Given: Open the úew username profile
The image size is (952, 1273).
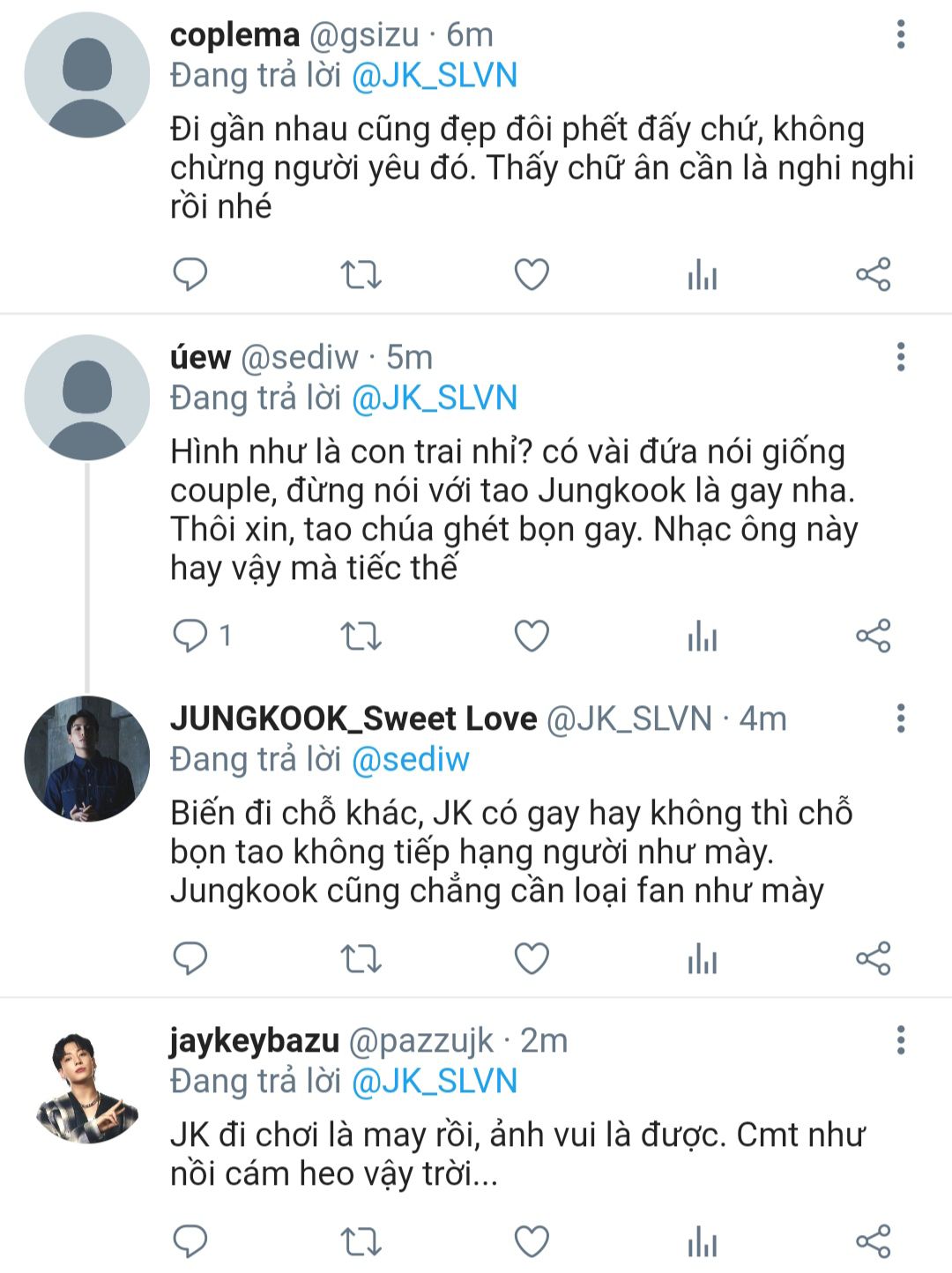Looking at the screenshot, I should (200, 358).
